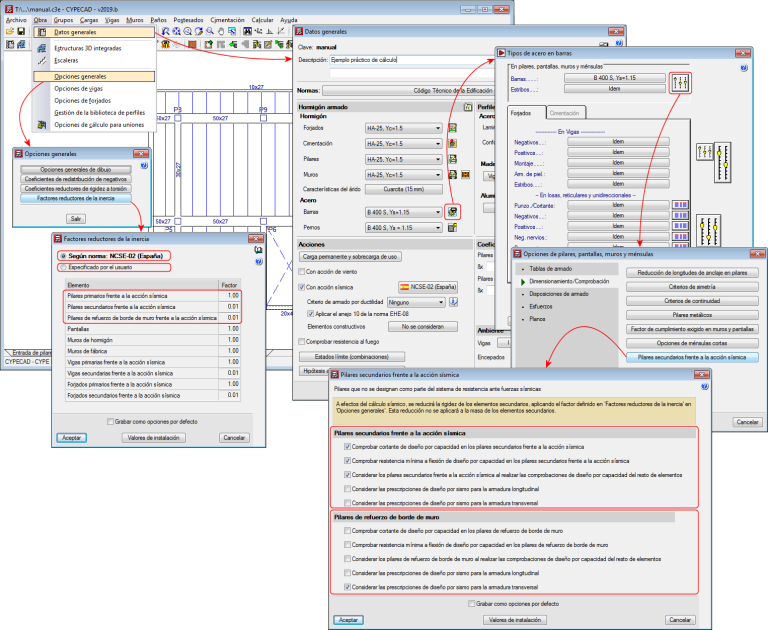Click the save icon in main toolbar

click(x=21, y=32)
